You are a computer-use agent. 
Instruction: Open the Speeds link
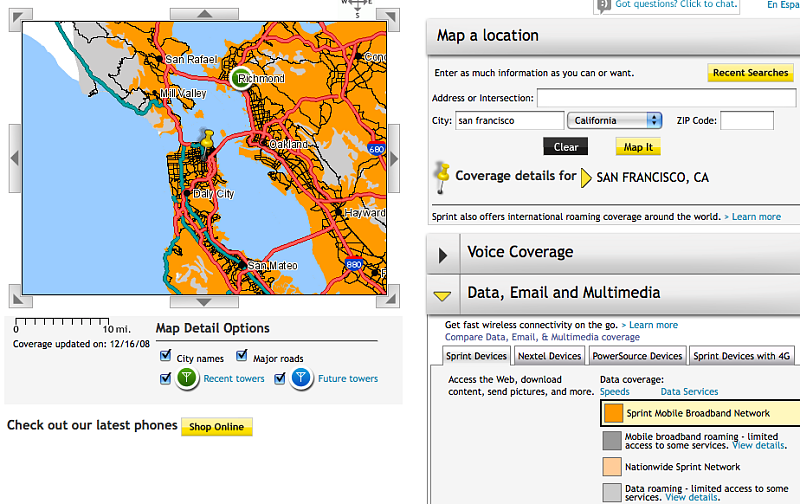(614, 392)
